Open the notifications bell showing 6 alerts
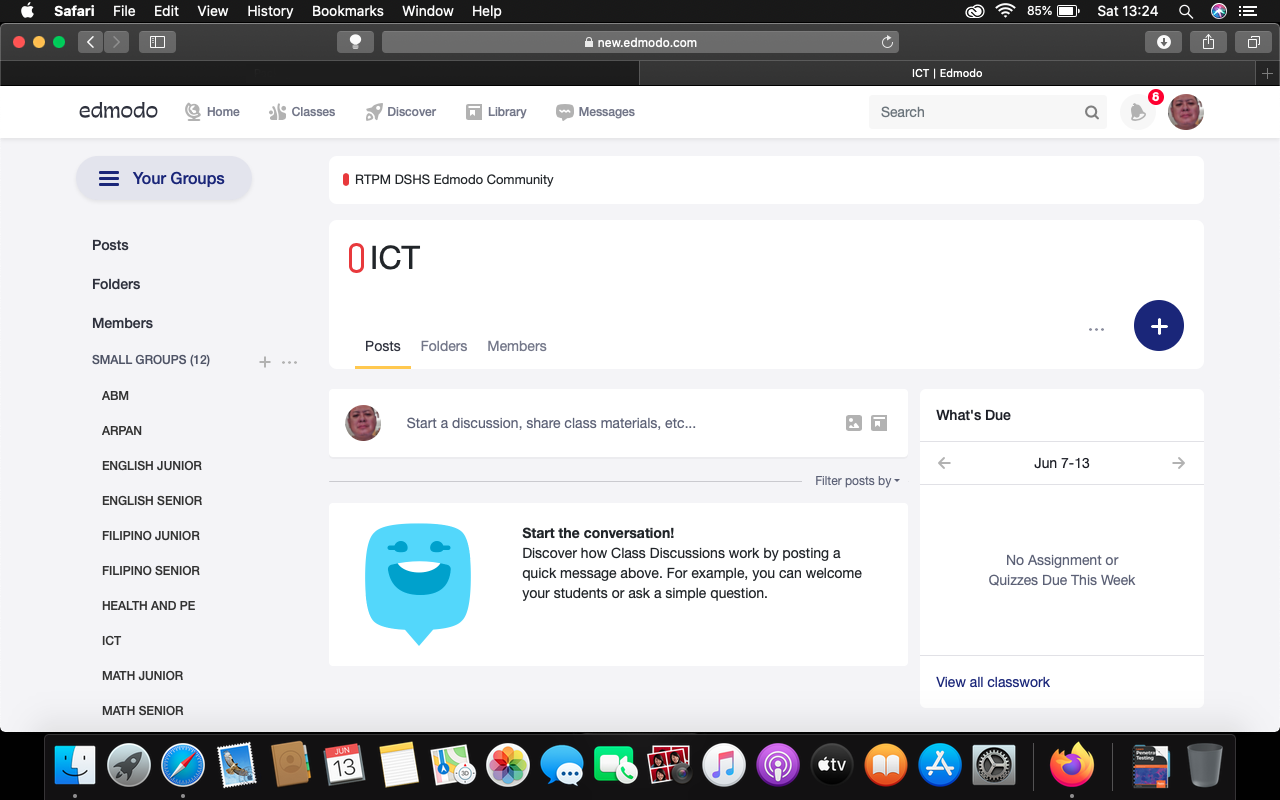 pos(1137,112)
